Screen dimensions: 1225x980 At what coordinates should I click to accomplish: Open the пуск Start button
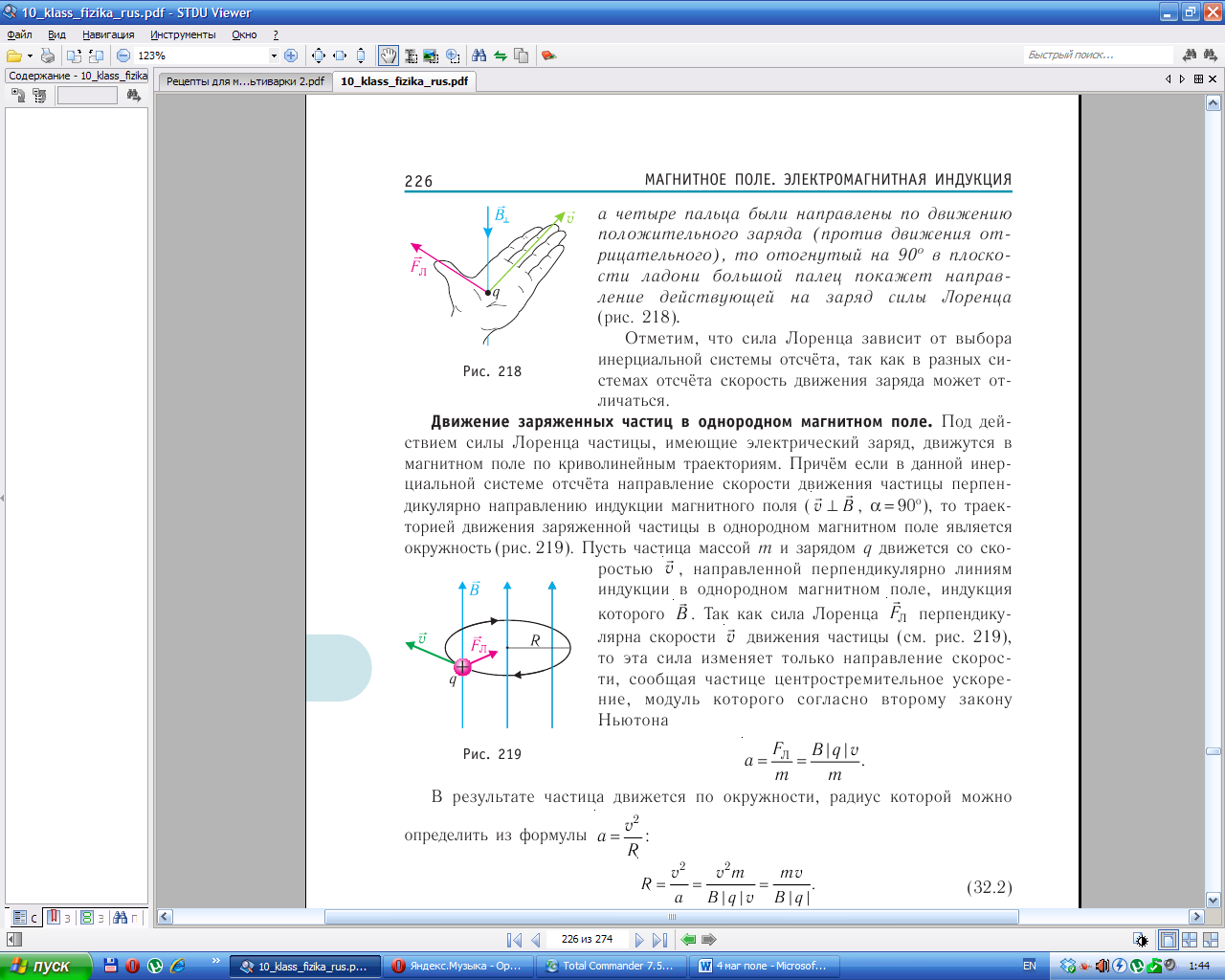coord(45,966)
